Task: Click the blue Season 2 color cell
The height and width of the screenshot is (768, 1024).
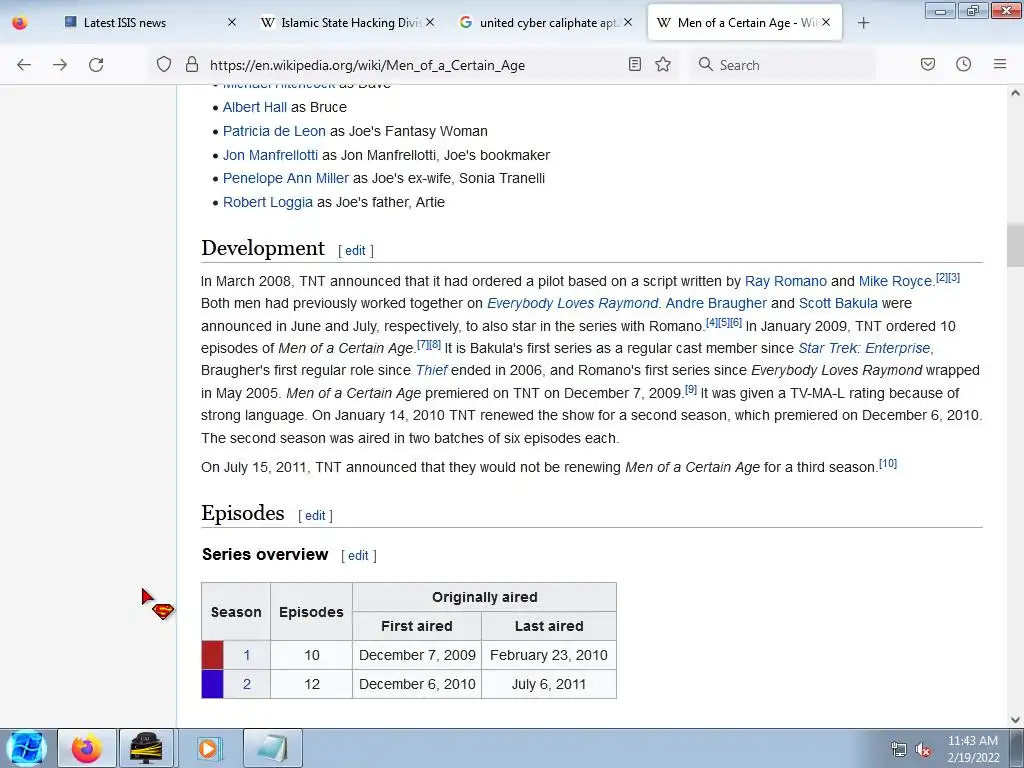Action: coord(212,684)
